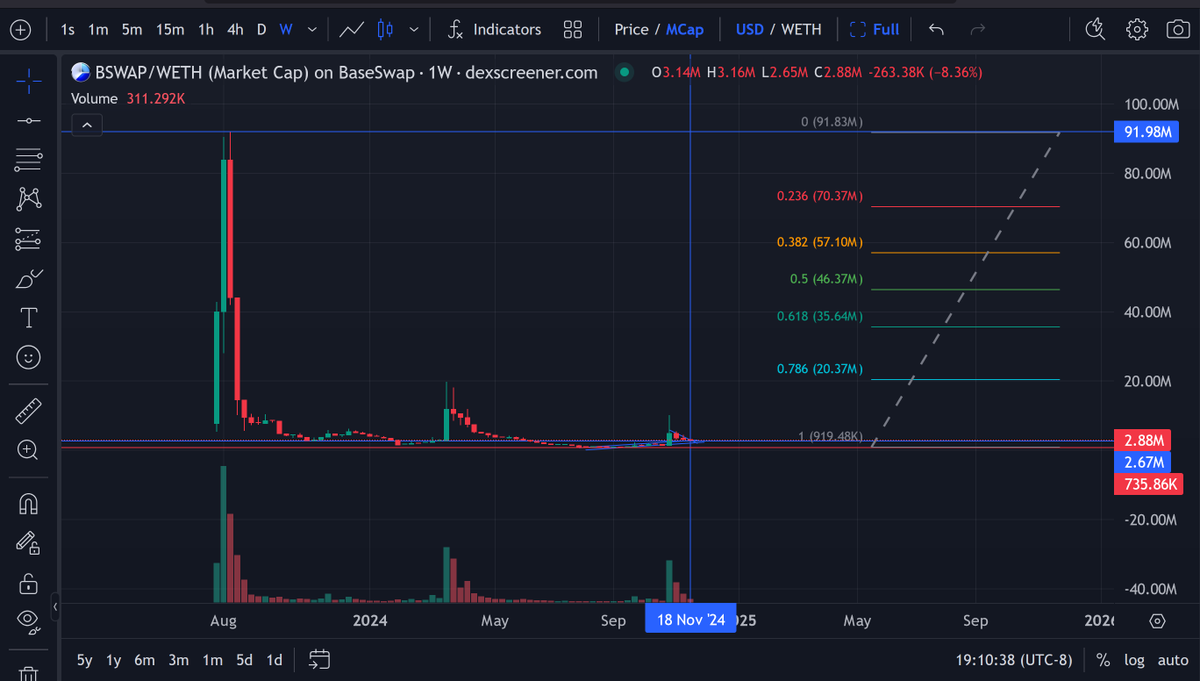Screen dimensions: 1200x681
Task: Select the zoom in tool
Action: pos(29,450)
